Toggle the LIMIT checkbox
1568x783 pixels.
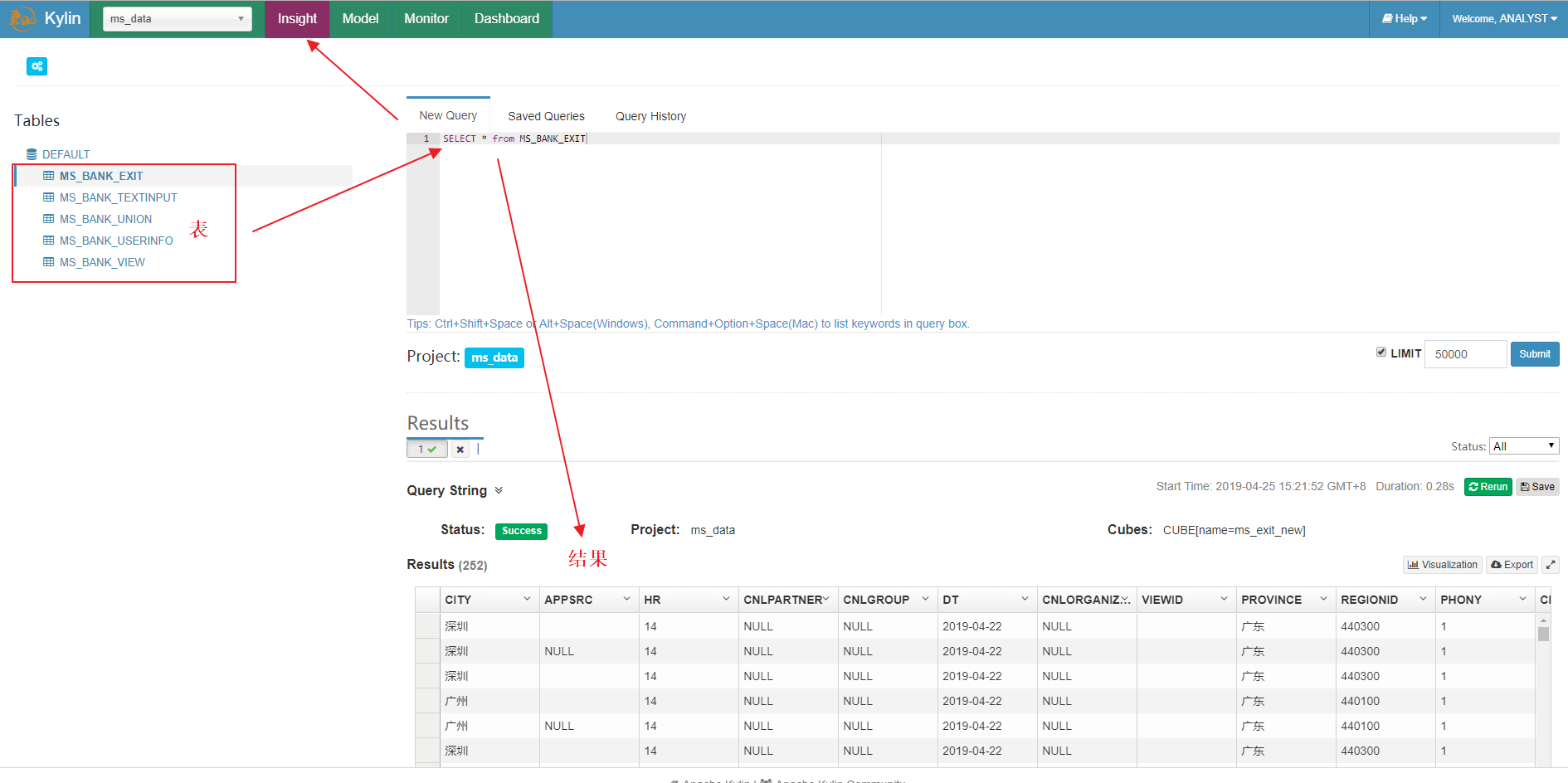click(1381, 353)
